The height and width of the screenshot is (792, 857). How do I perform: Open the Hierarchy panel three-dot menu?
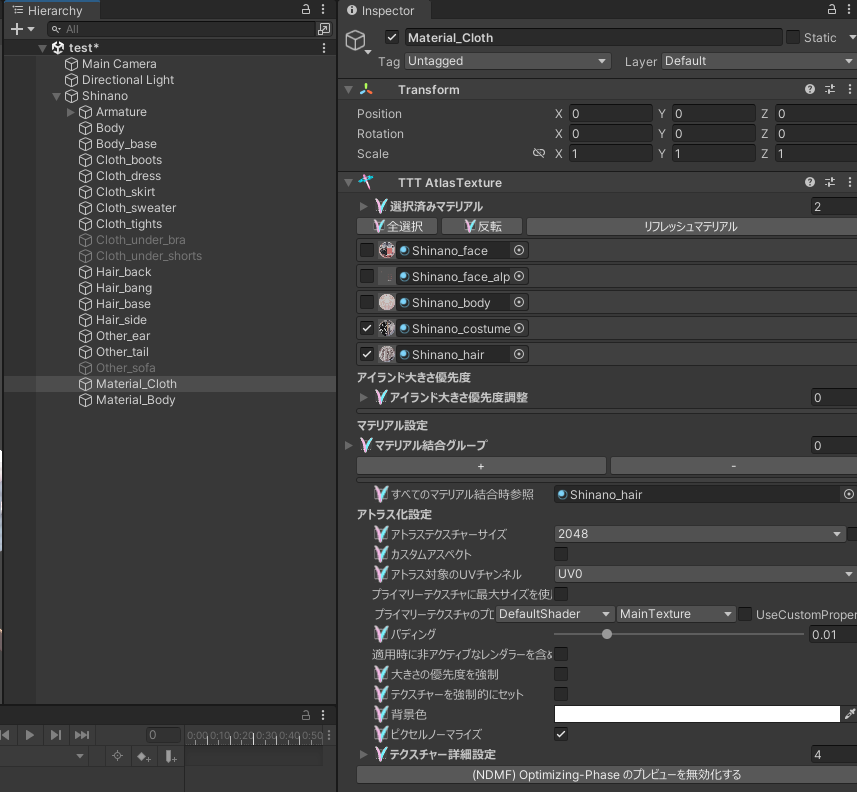[x=323, y=9]
